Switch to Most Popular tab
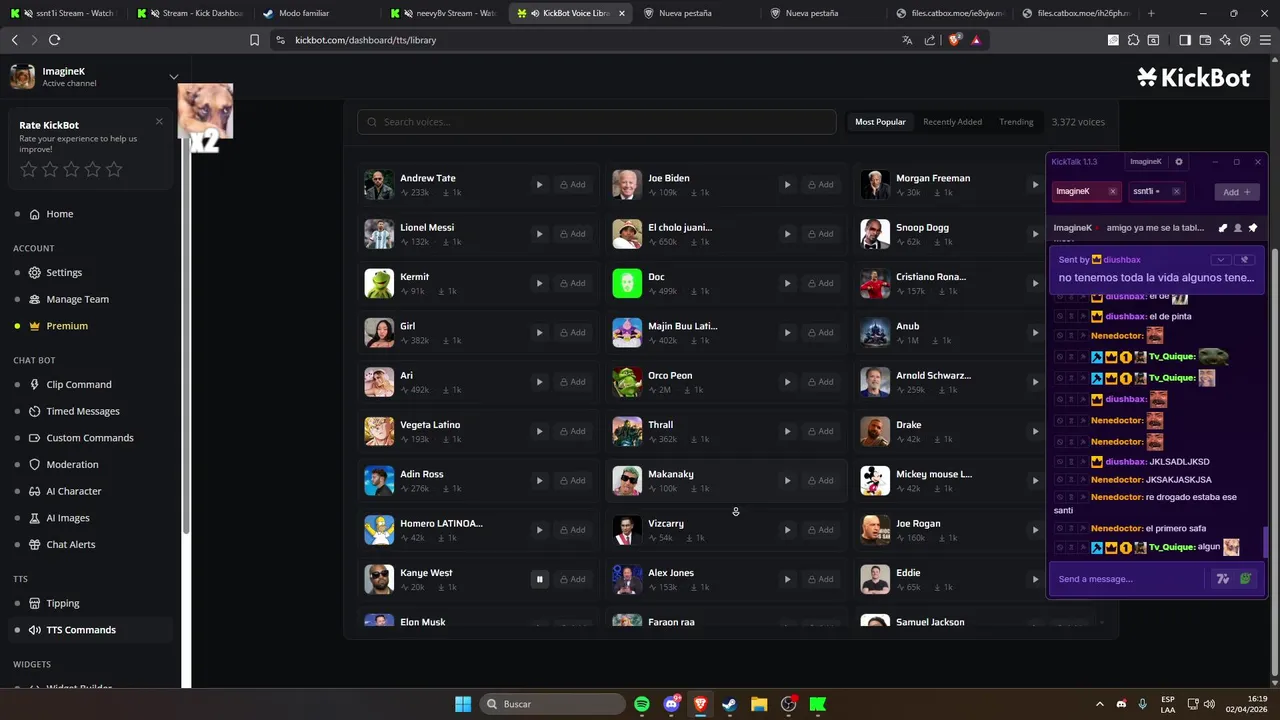This screenshot has width=1280, height=720. point(880,122)
